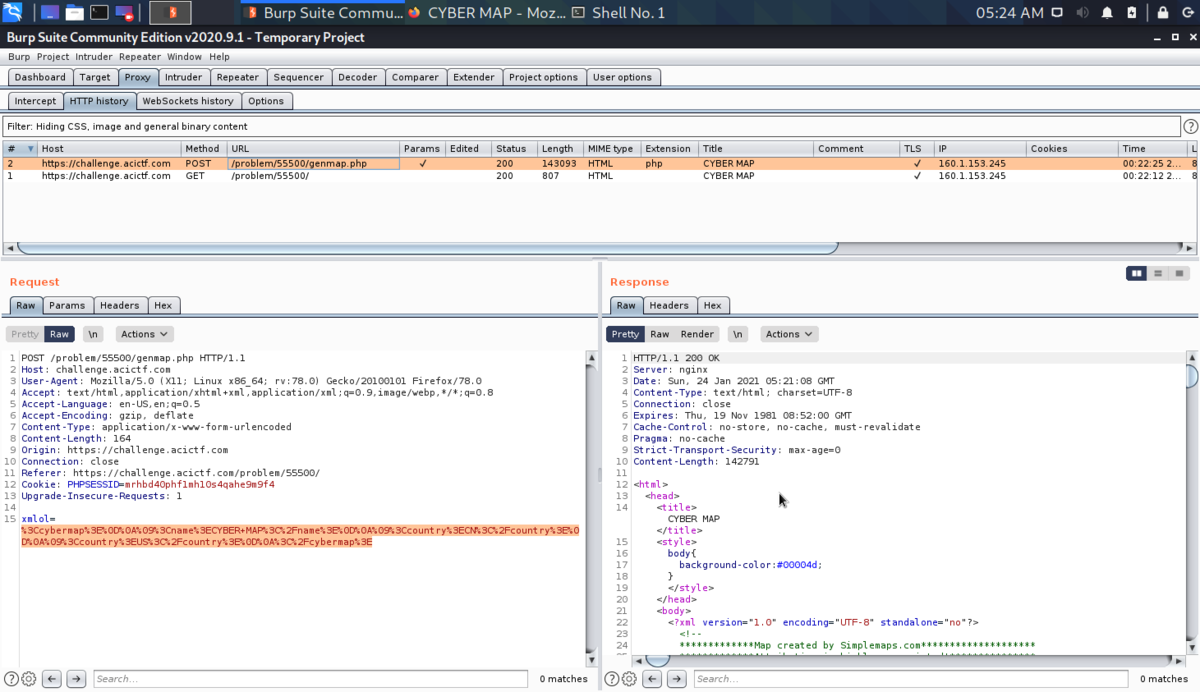Viewport: 1200px width, 692px height.
Task: Open the Repeater tab
Action: pyautogui.click(x=237, y=77)
